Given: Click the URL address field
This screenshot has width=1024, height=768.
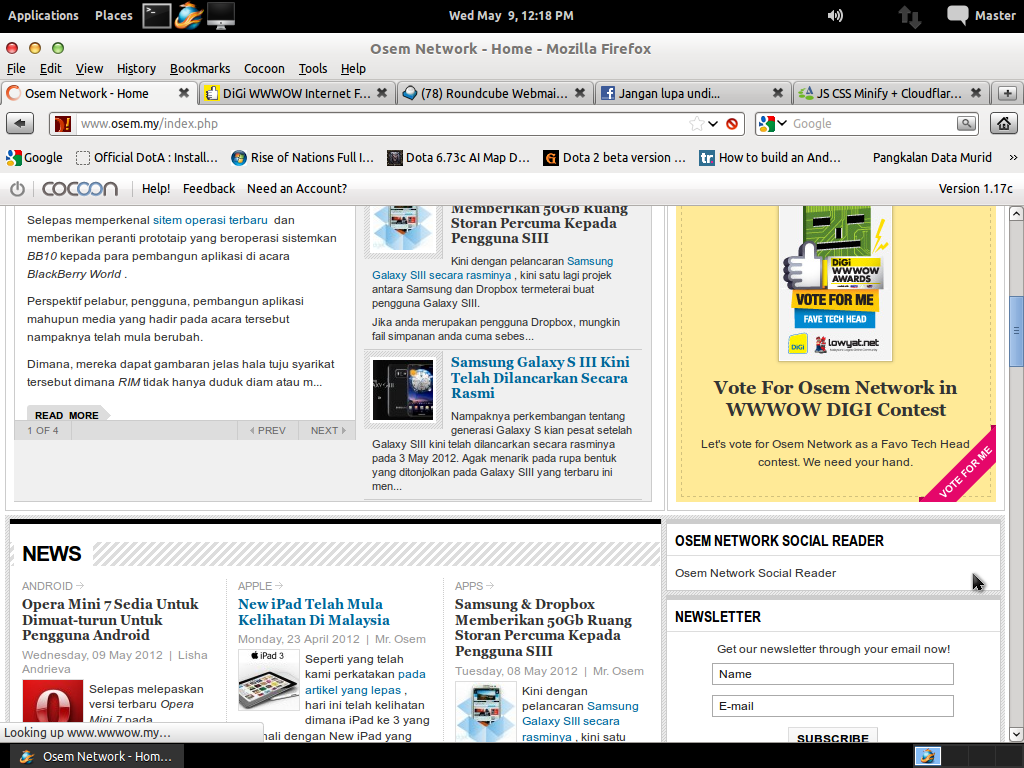Looking at the screenshot, I should (382, 123).
